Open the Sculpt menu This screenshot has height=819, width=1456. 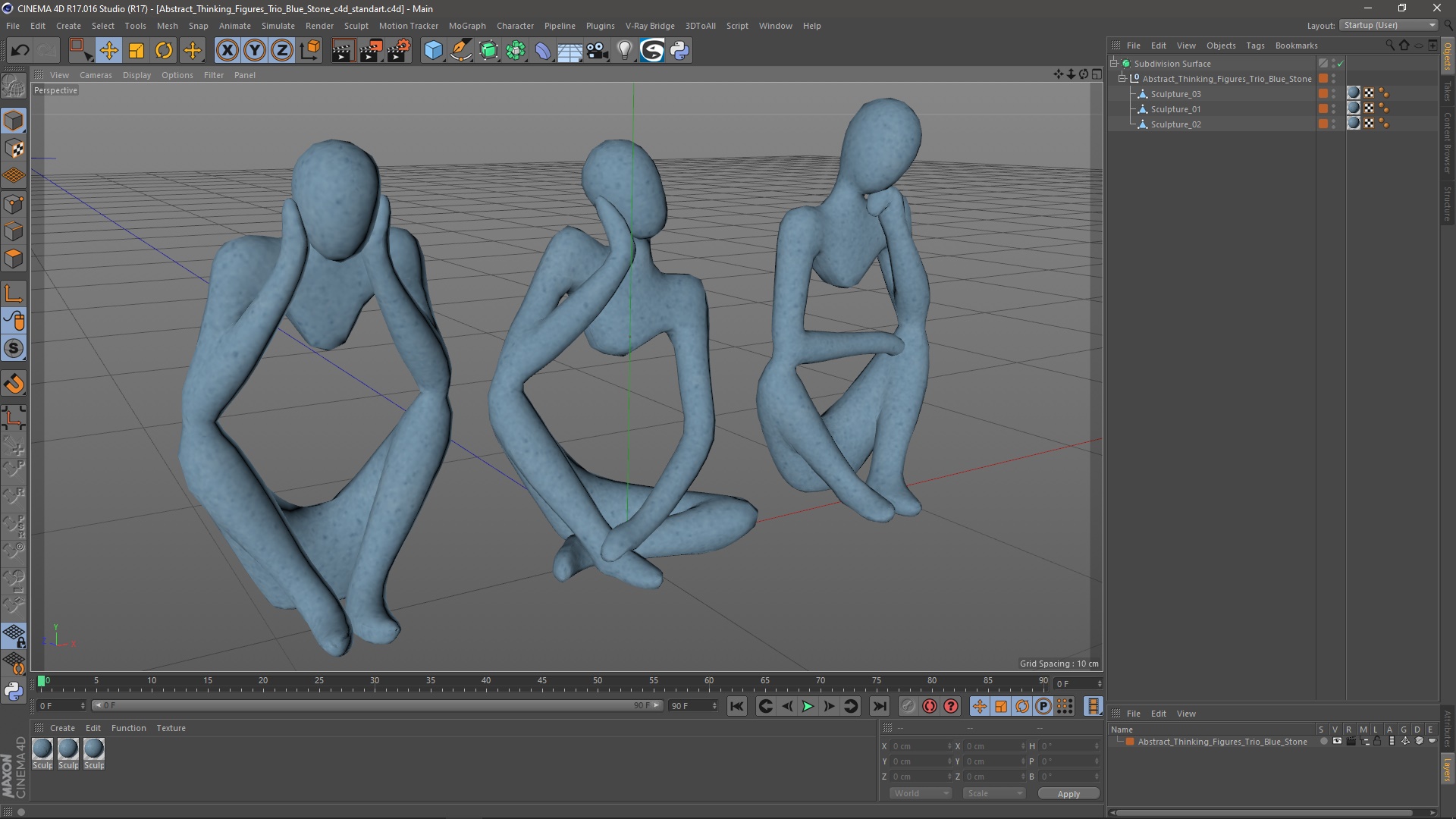[356, 26]
